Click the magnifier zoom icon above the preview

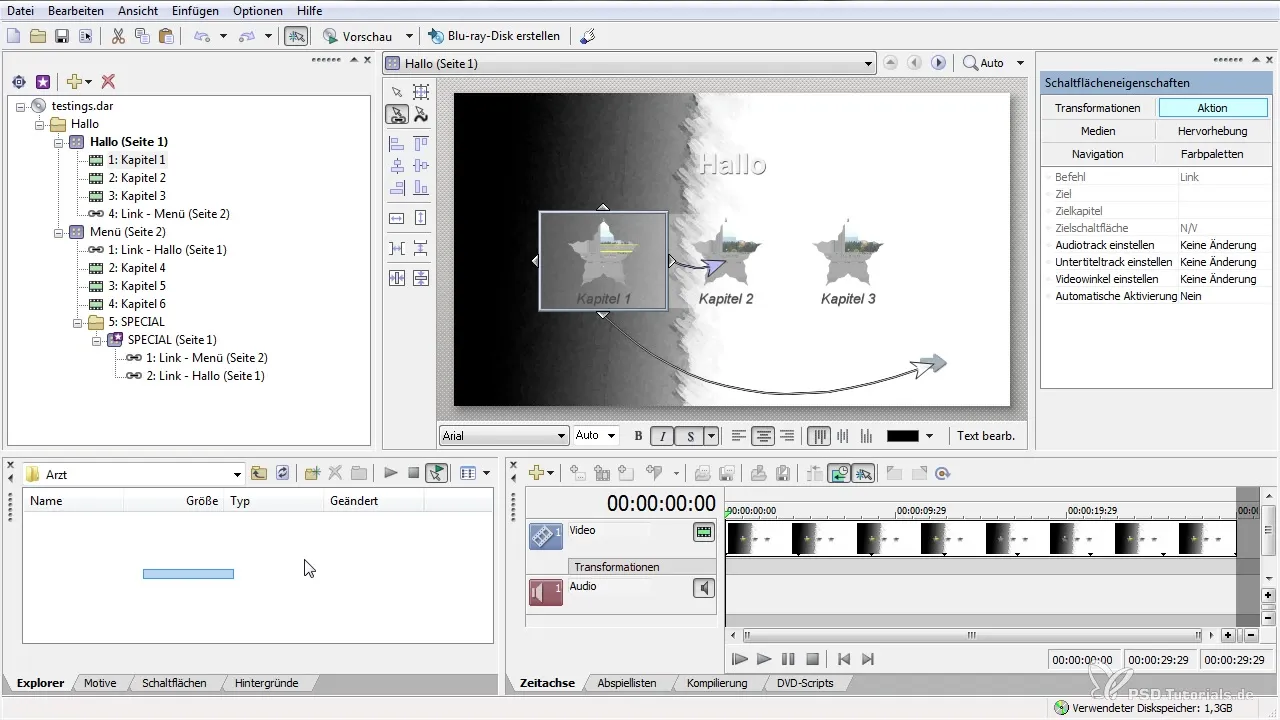coord(970,63)
